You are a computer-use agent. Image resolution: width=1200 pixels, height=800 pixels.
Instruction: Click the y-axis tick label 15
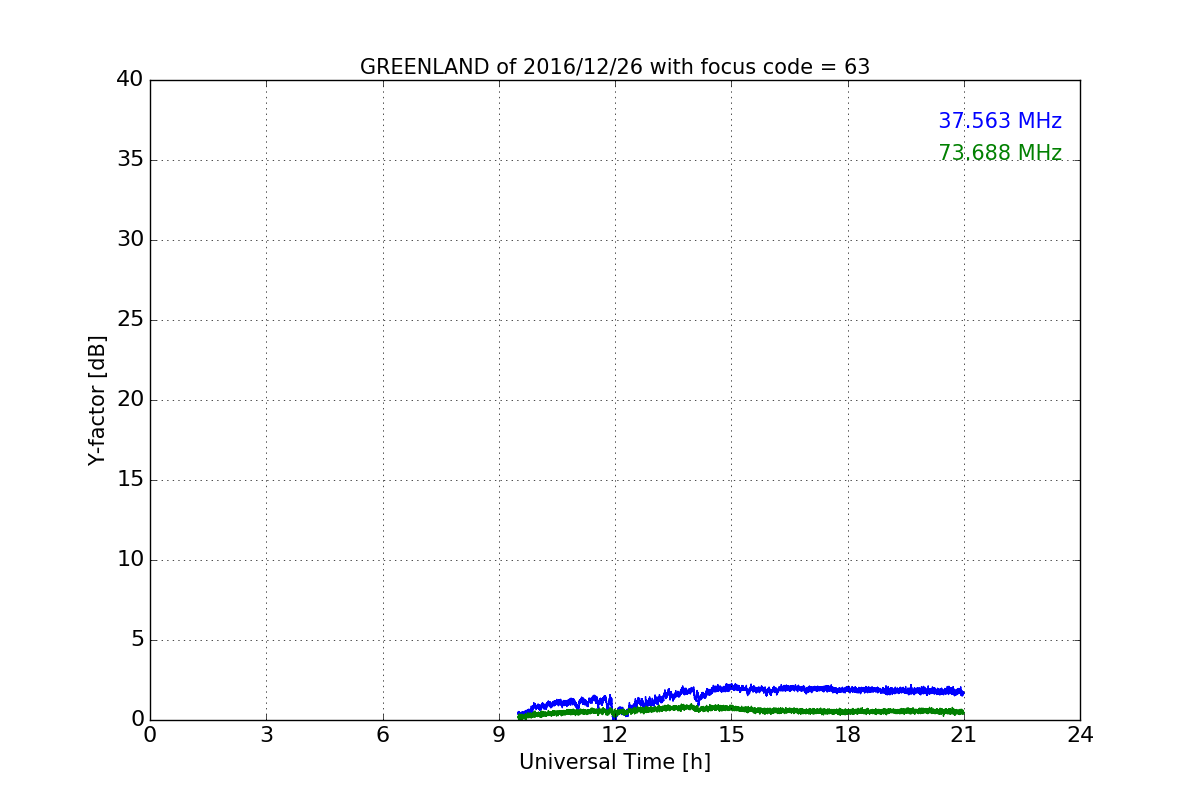(x=130, y=480)
